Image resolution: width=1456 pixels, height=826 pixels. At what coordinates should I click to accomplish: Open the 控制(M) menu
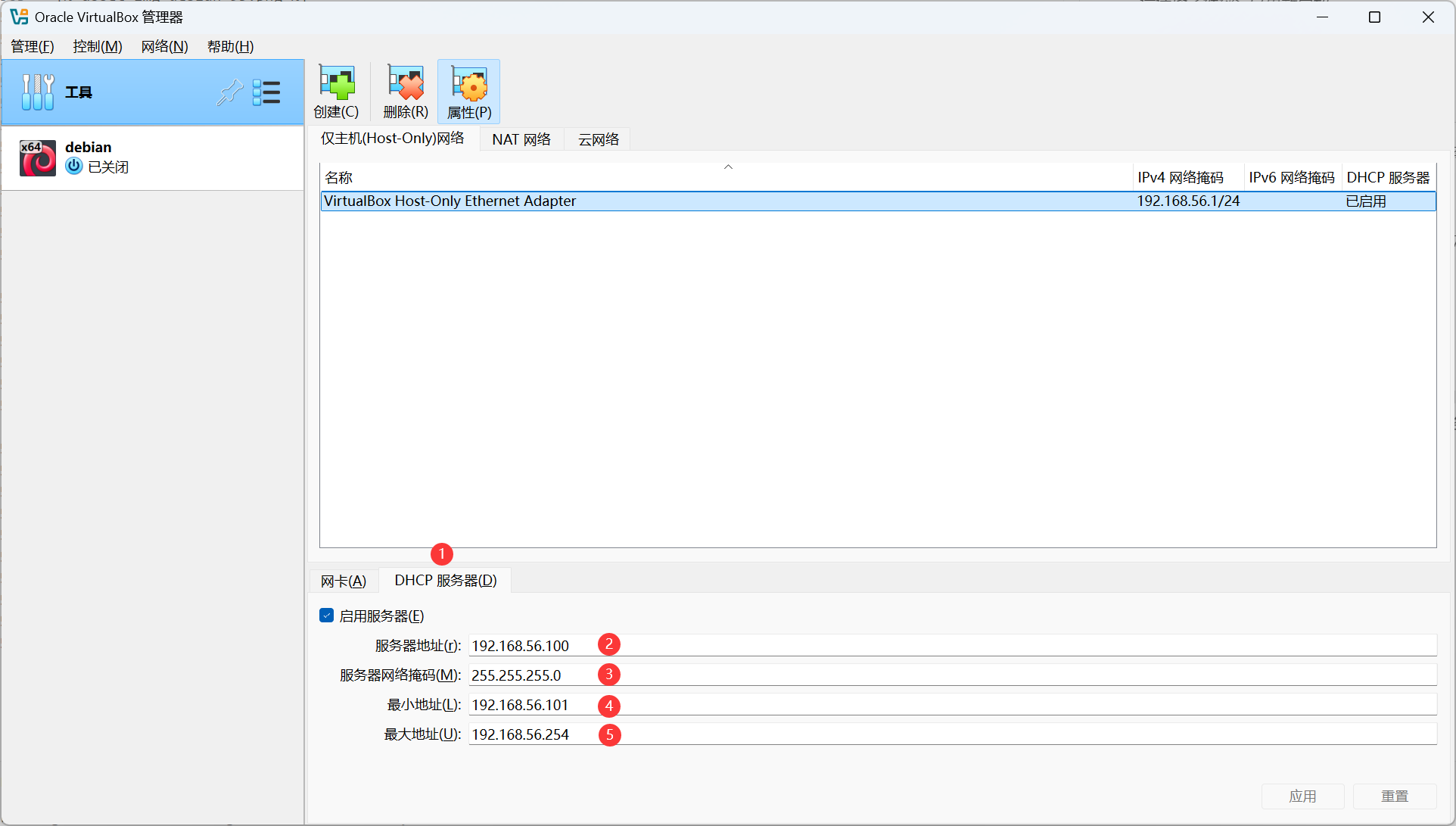98,46
